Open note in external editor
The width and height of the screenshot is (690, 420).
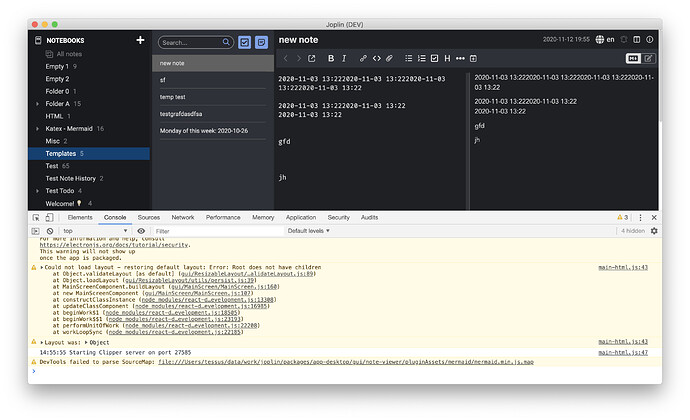[312, 58]
